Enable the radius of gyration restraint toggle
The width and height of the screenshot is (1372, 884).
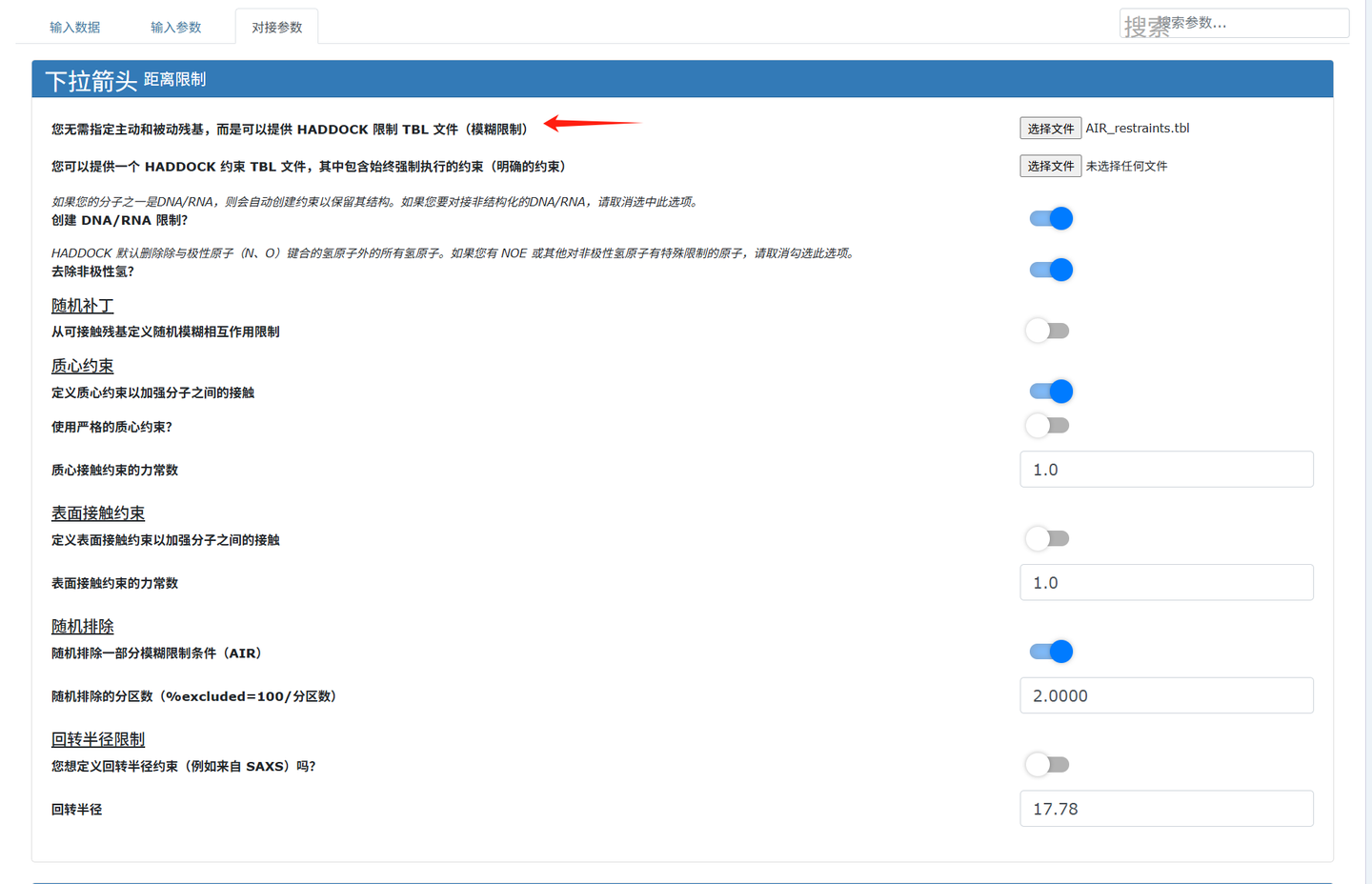[1046, 764]
